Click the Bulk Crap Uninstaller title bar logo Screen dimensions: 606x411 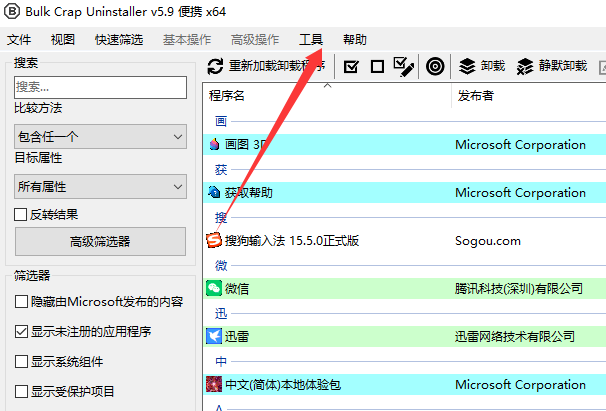tap(12, 11)
